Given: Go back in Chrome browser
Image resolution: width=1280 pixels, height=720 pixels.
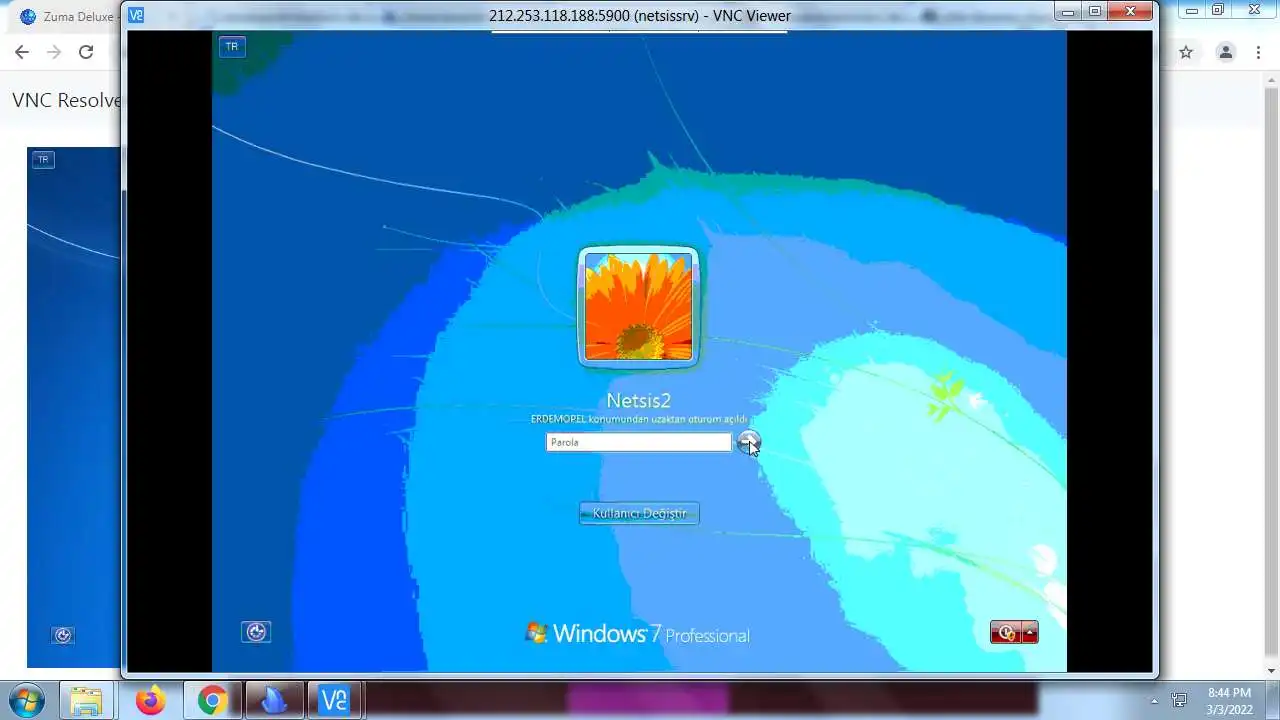Looking at the screenshot, I should point(22,52).
